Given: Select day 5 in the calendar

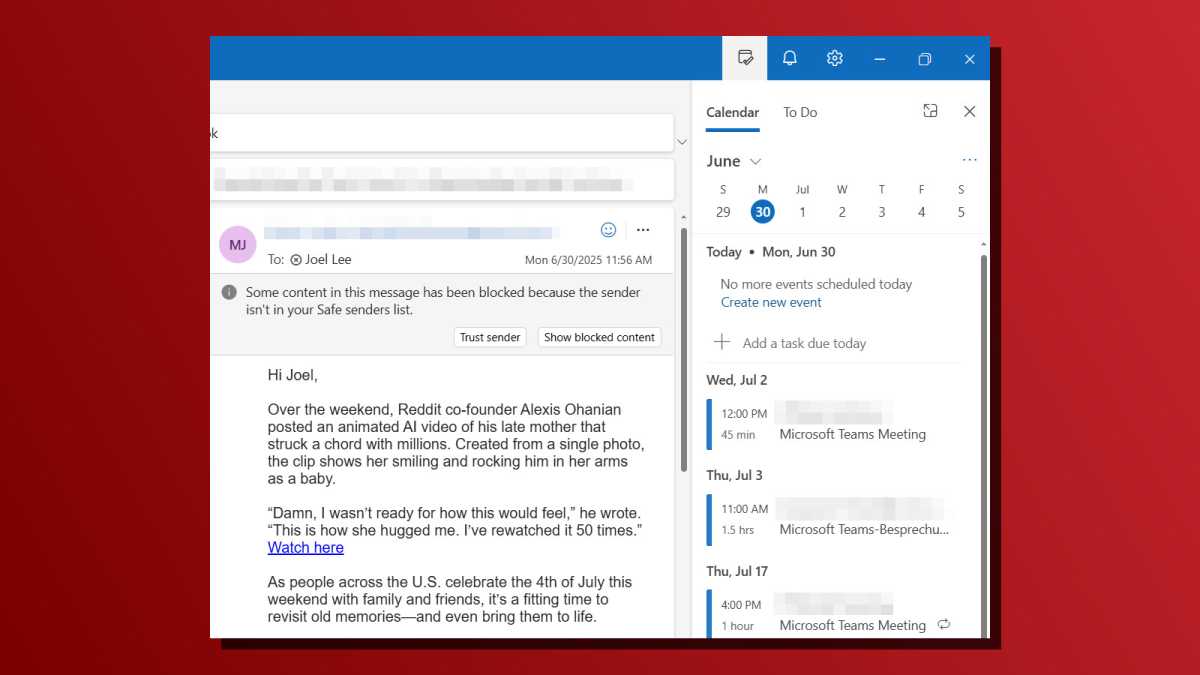Looking at the screenshot, I should pyautogui.click(x=961, y=212).
